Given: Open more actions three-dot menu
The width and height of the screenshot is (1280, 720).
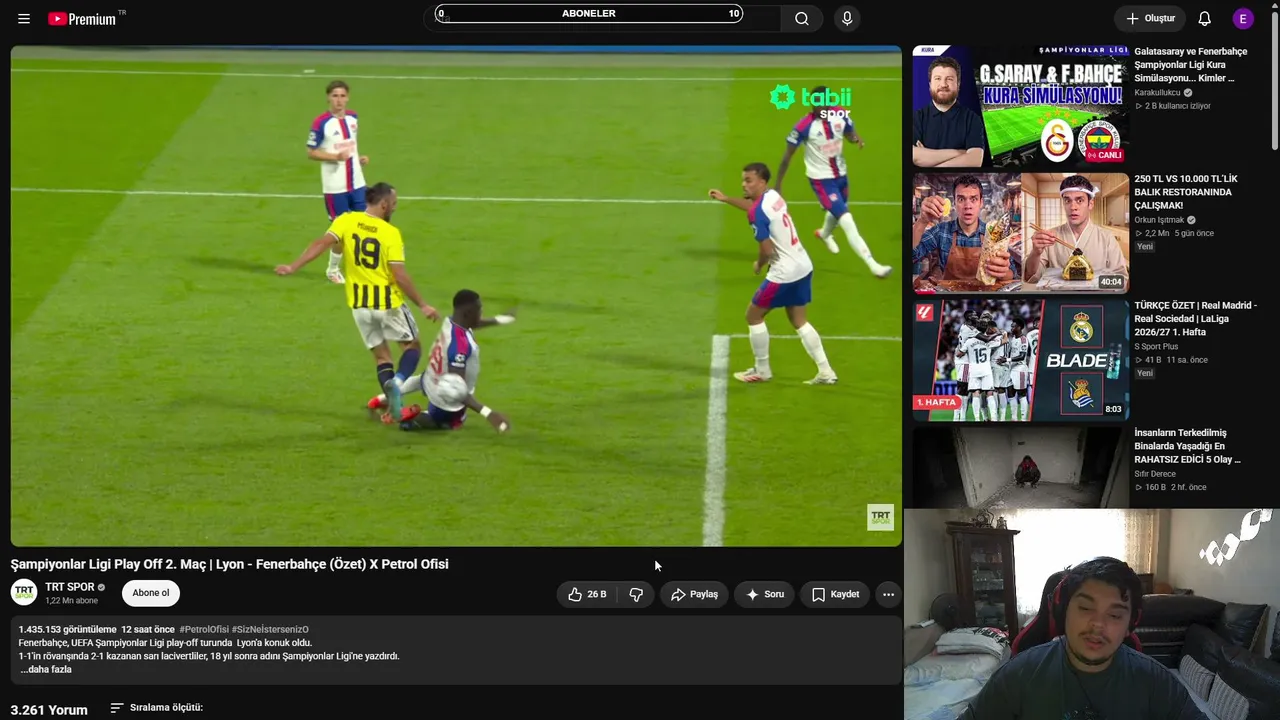Looking at the screenshot, I should point(888,594).
